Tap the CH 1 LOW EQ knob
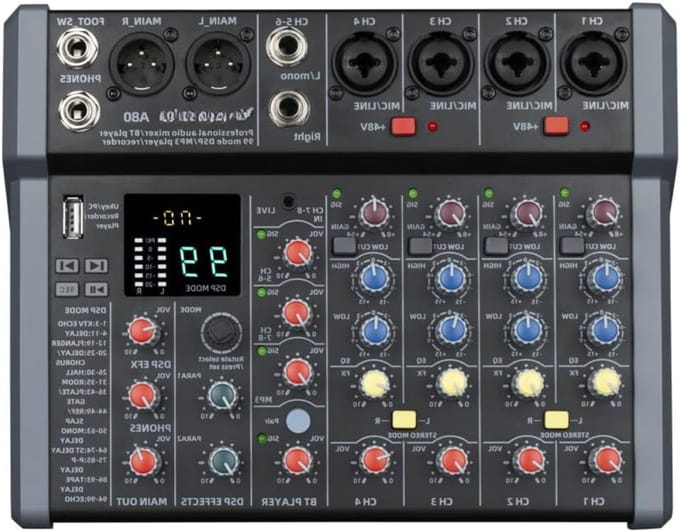Image resolution: width=680 pixels, height=531 pixels. 605,331
